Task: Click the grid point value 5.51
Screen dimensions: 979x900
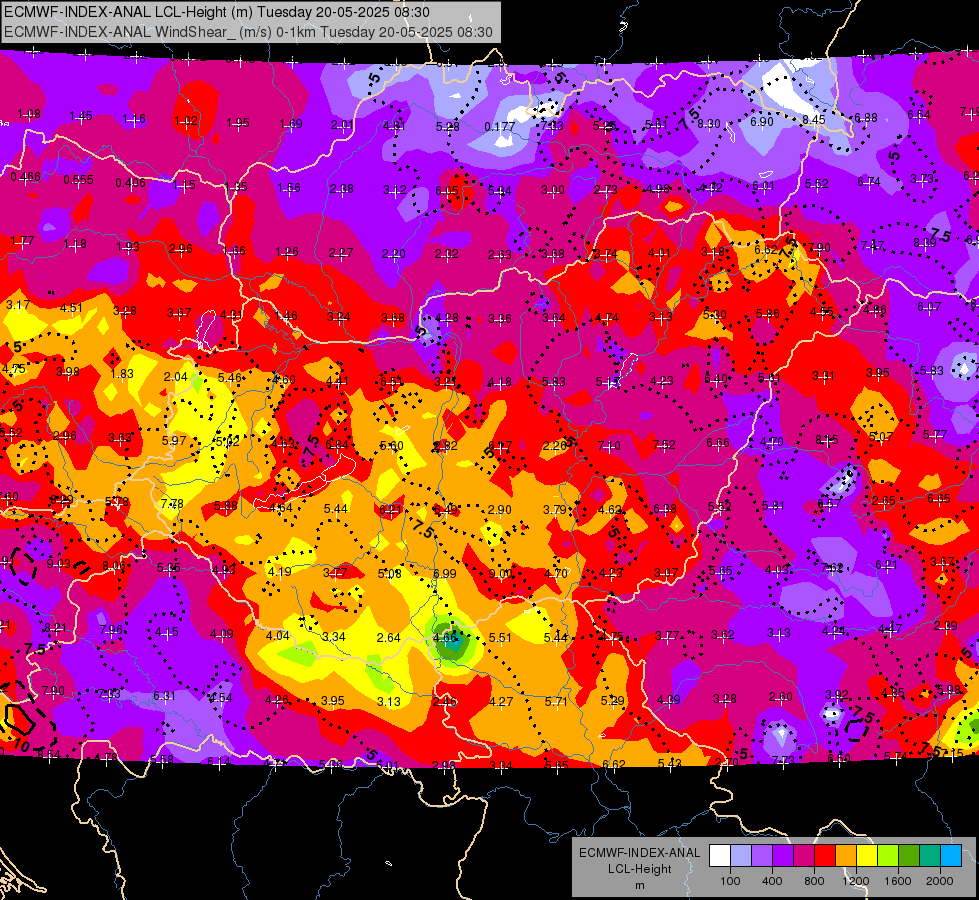Action: (x=500, y=638)
